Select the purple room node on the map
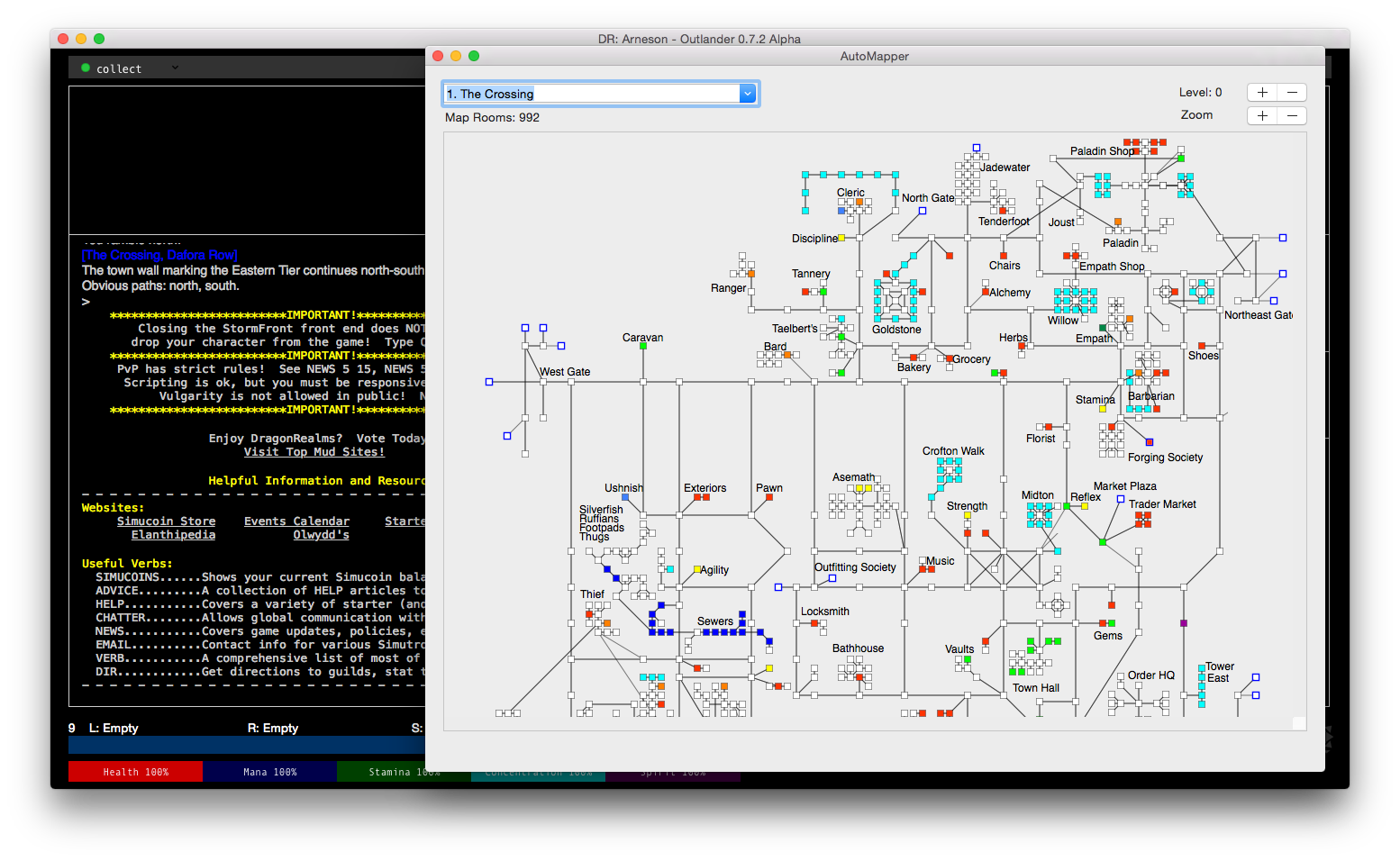The width and height of the screenshot is (1400, 861). coord(1184,623)
